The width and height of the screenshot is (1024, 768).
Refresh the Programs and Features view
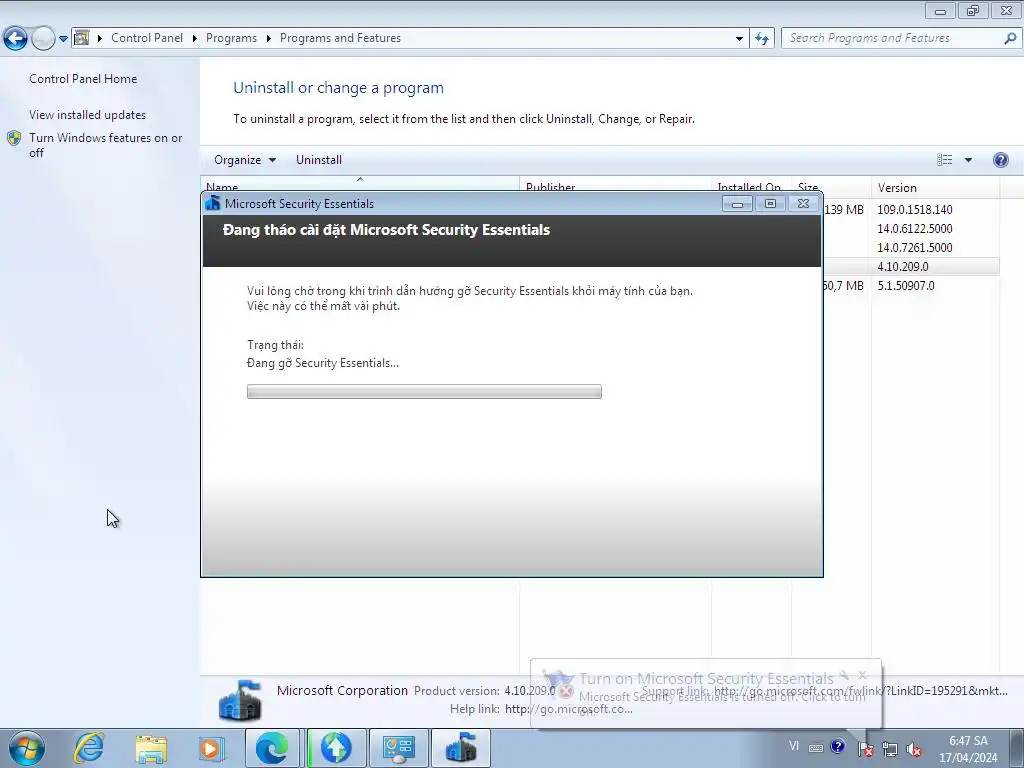pyautogui.click(x=762, y=39)
